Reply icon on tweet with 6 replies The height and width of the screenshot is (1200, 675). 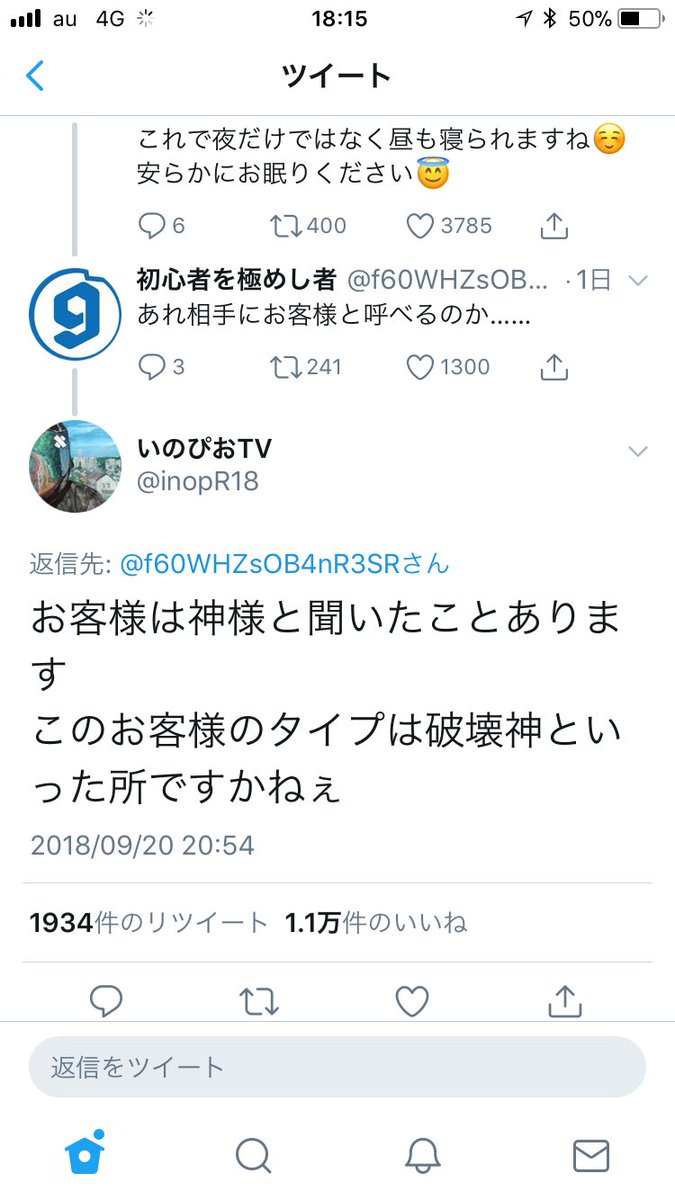coord(151,226)
